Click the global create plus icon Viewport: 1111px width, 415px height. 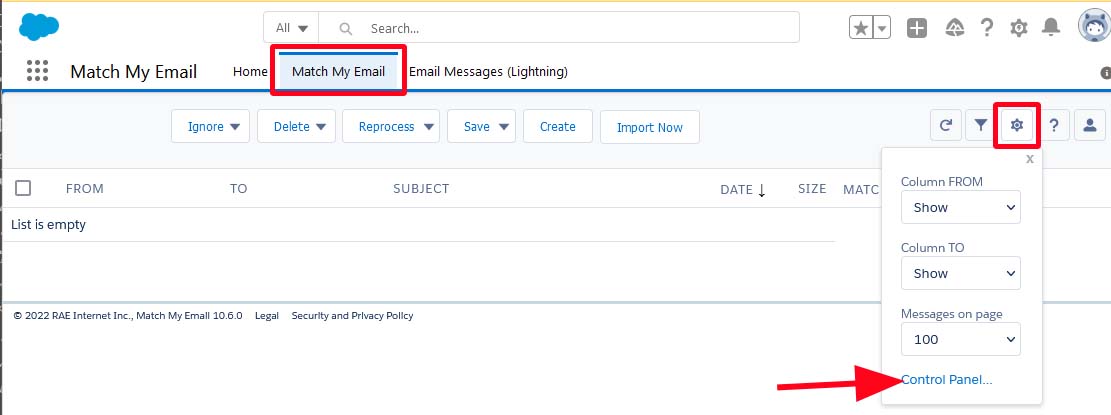click(917, 28)
